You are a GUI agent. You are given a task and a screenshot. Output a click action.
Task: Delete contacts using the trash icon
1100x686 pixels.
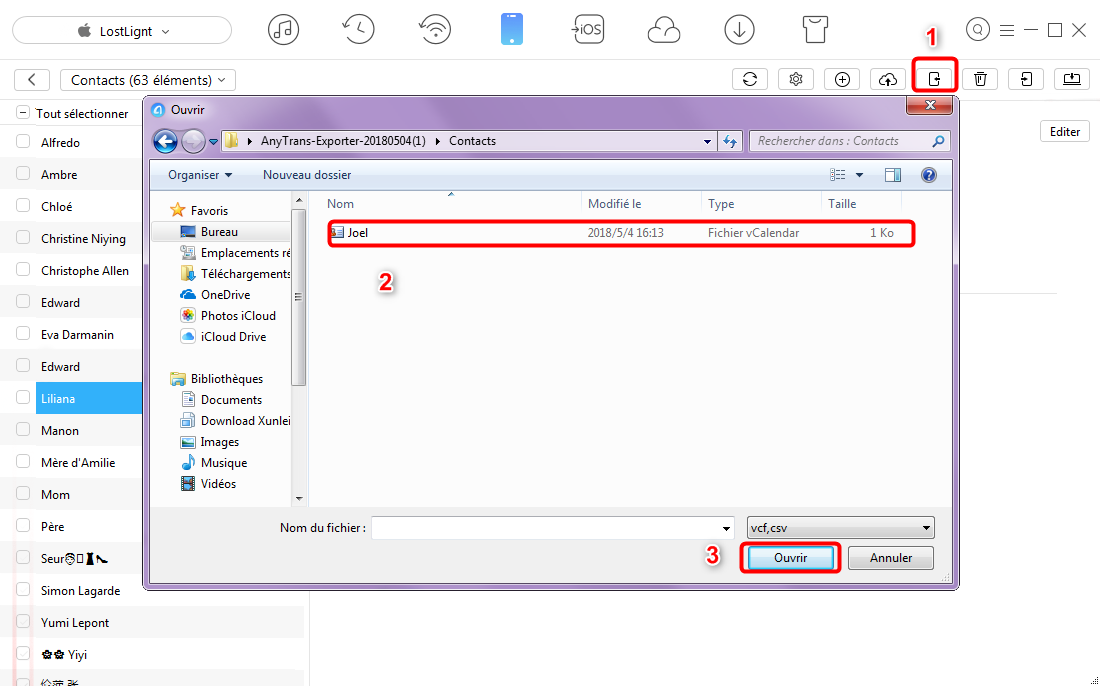[x=981, y=78]
